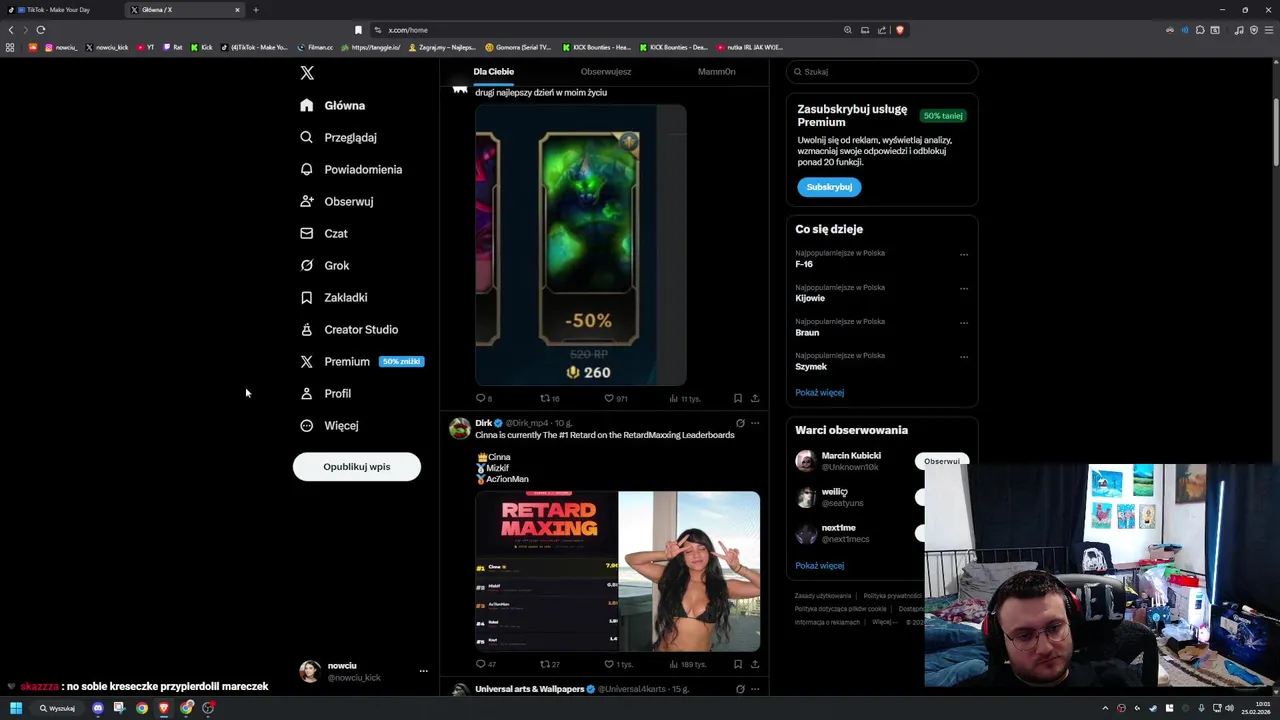The width and height of the screenshot is (1280, 720).
Task: Open more options on Universal arts post
Action: (755, 689)
